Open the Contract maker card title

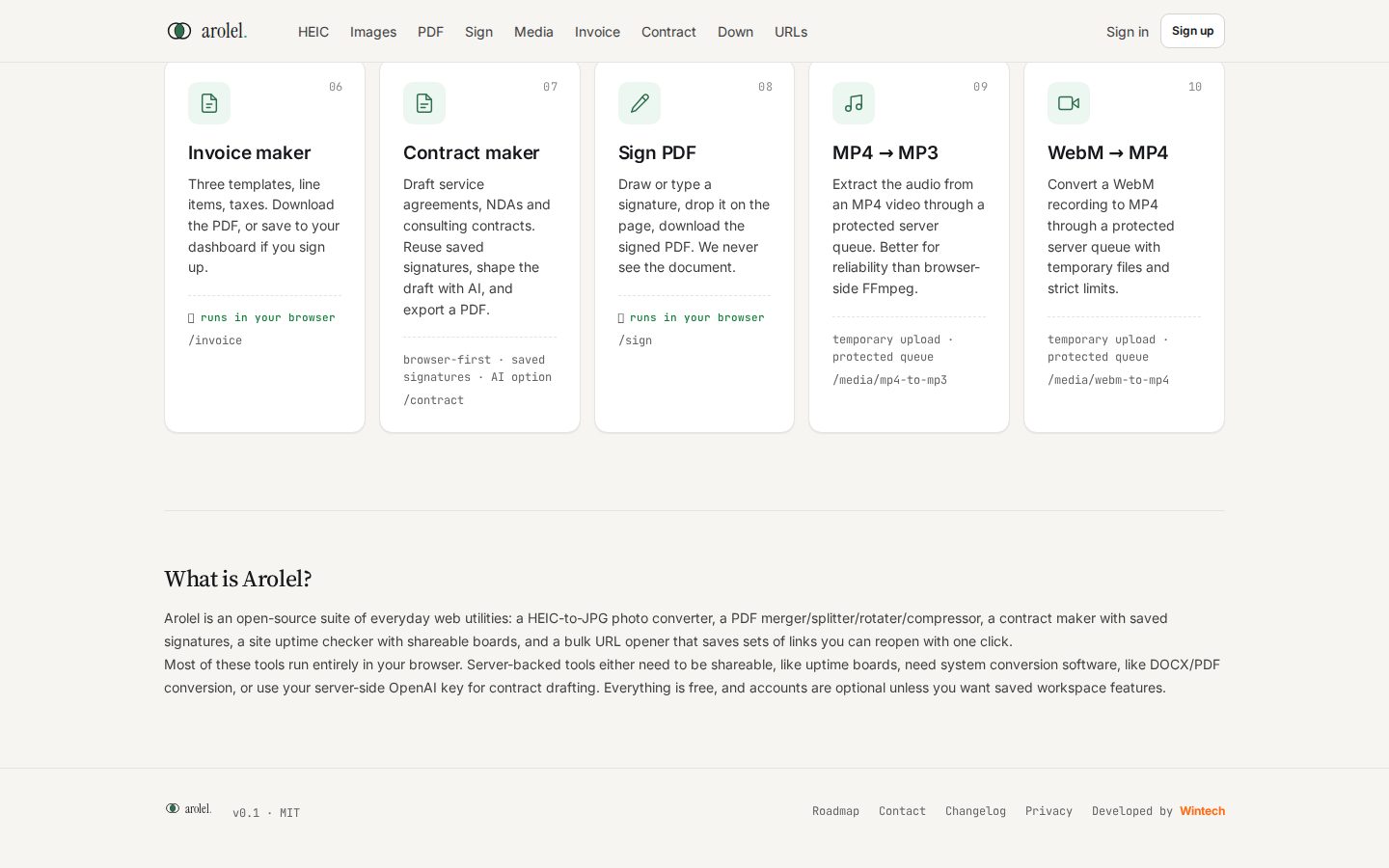pos(471,152)
